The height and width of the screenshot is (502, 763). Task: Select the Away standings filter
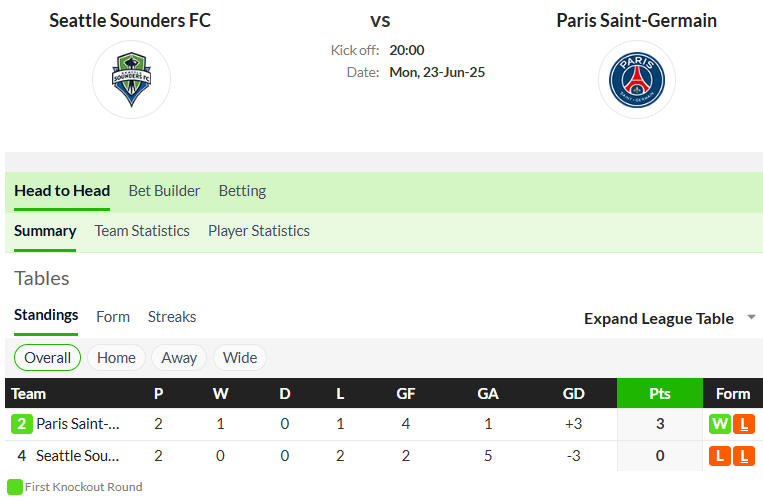click(x=179, y=358)
